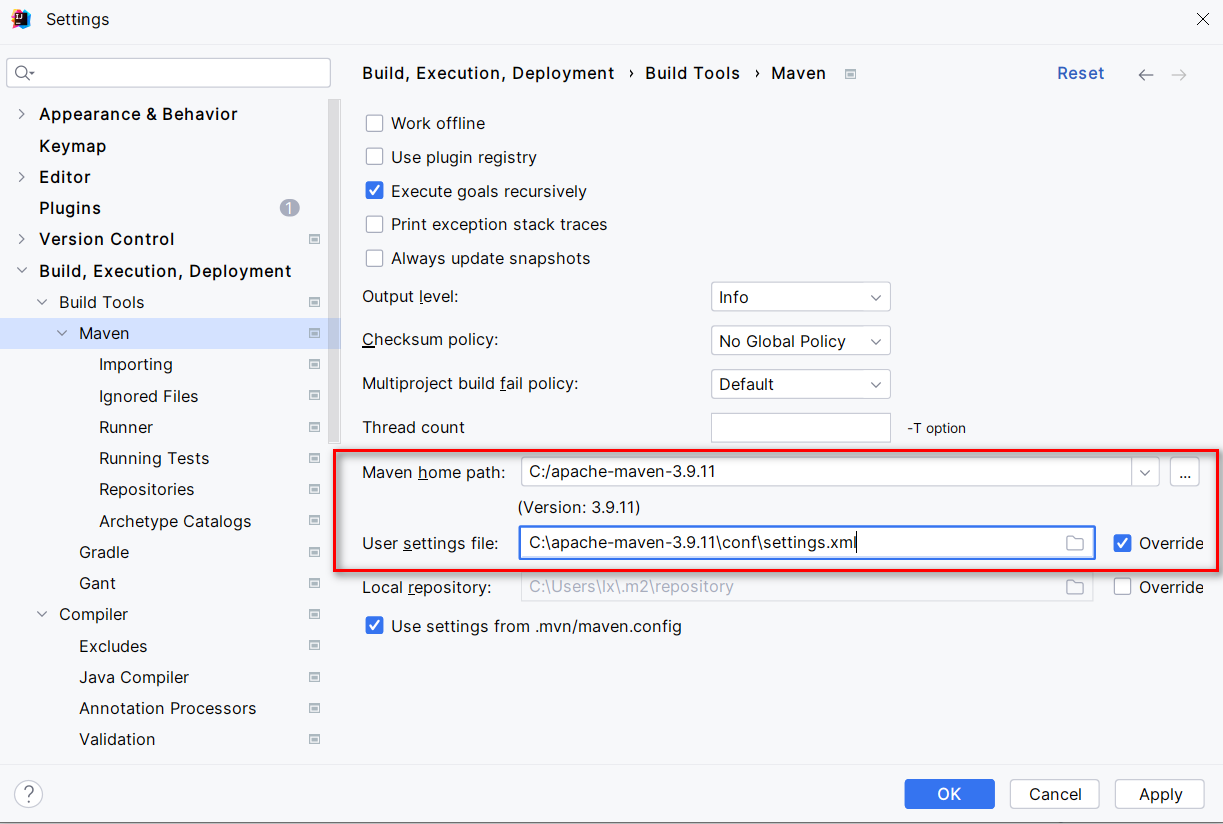
Task: Uncheck Use settings from .mvn/maven.config
Action: pos(375,626)
